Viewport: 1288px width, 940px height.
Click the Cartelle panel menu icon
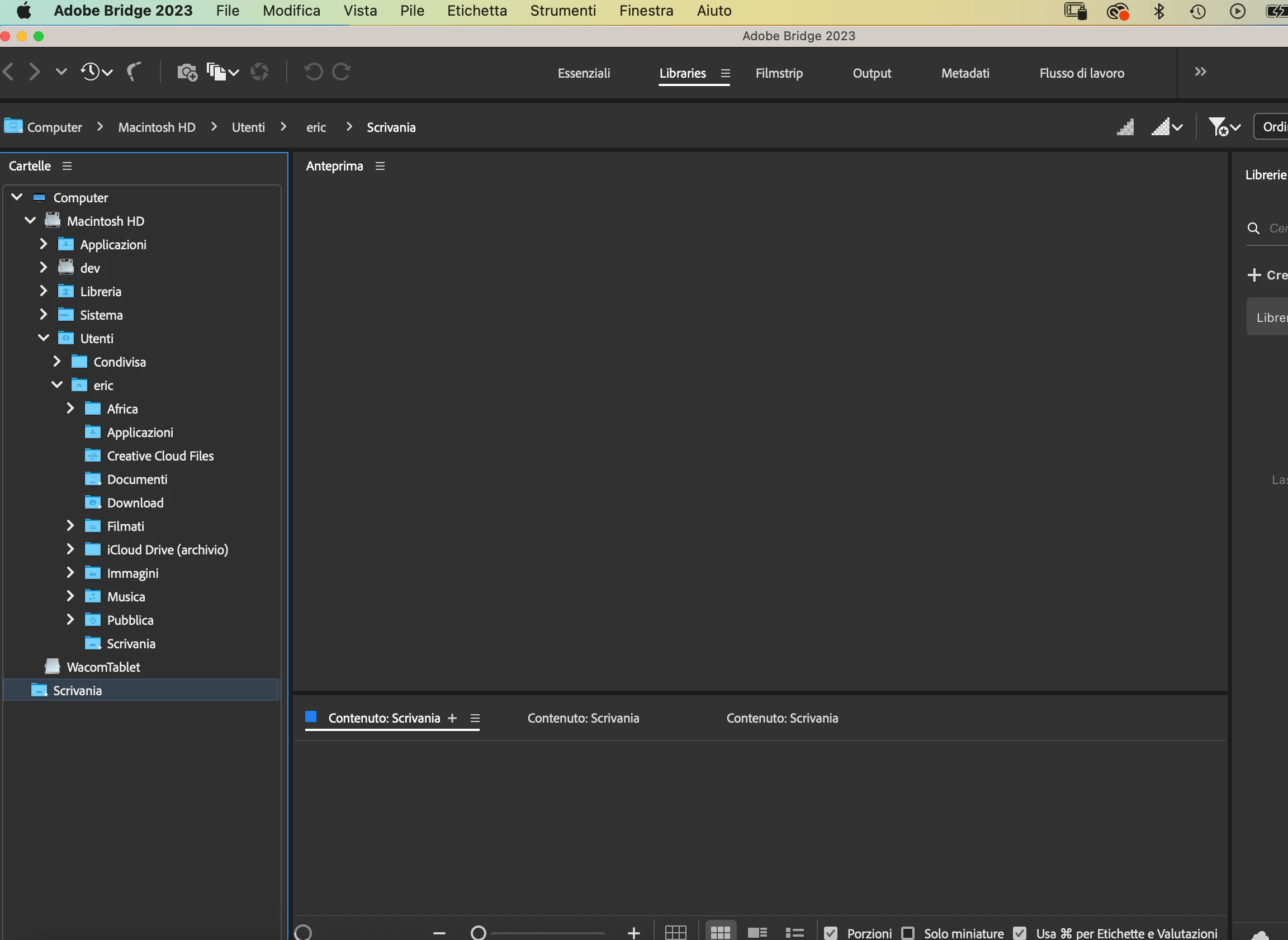(67, 166)
